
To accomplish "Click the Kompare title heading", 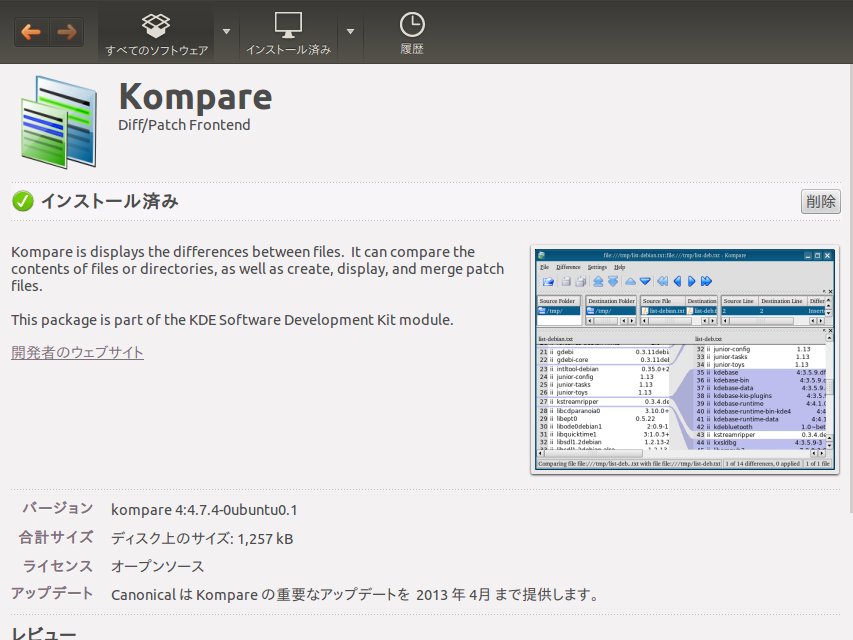I will click(195, 97).
